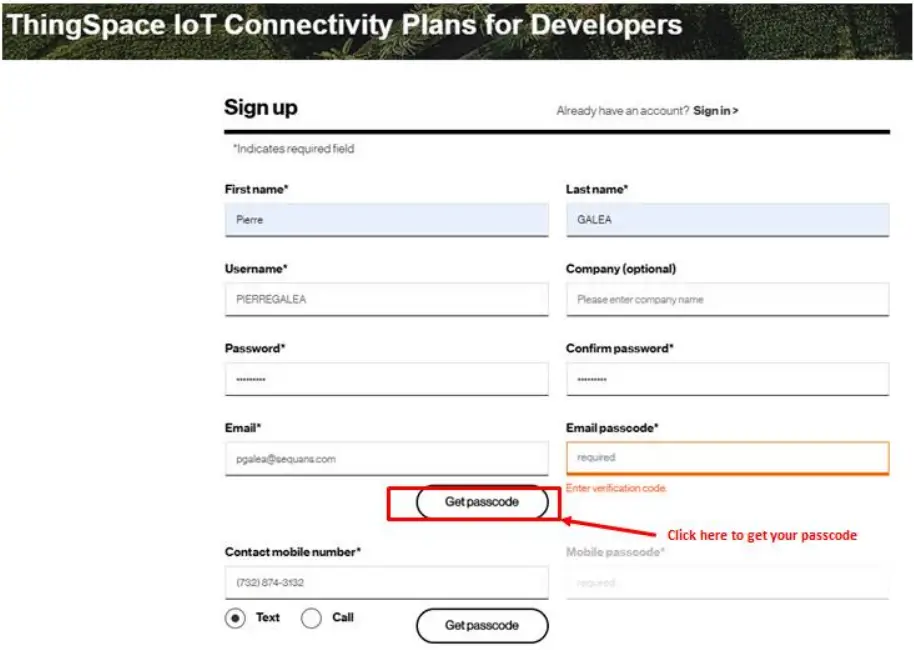Click the Email field showing pgalea@sequans.com
Screen dimensions: 914x650
[x=385, y=458]
